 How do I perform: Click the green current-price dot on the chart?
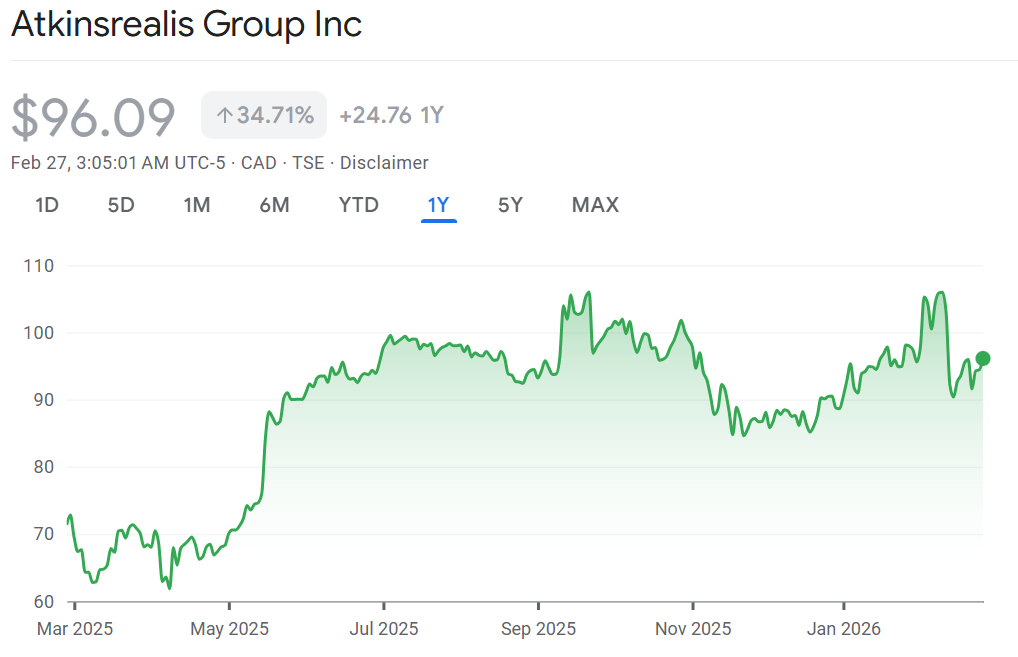click(x=982, y=358)
